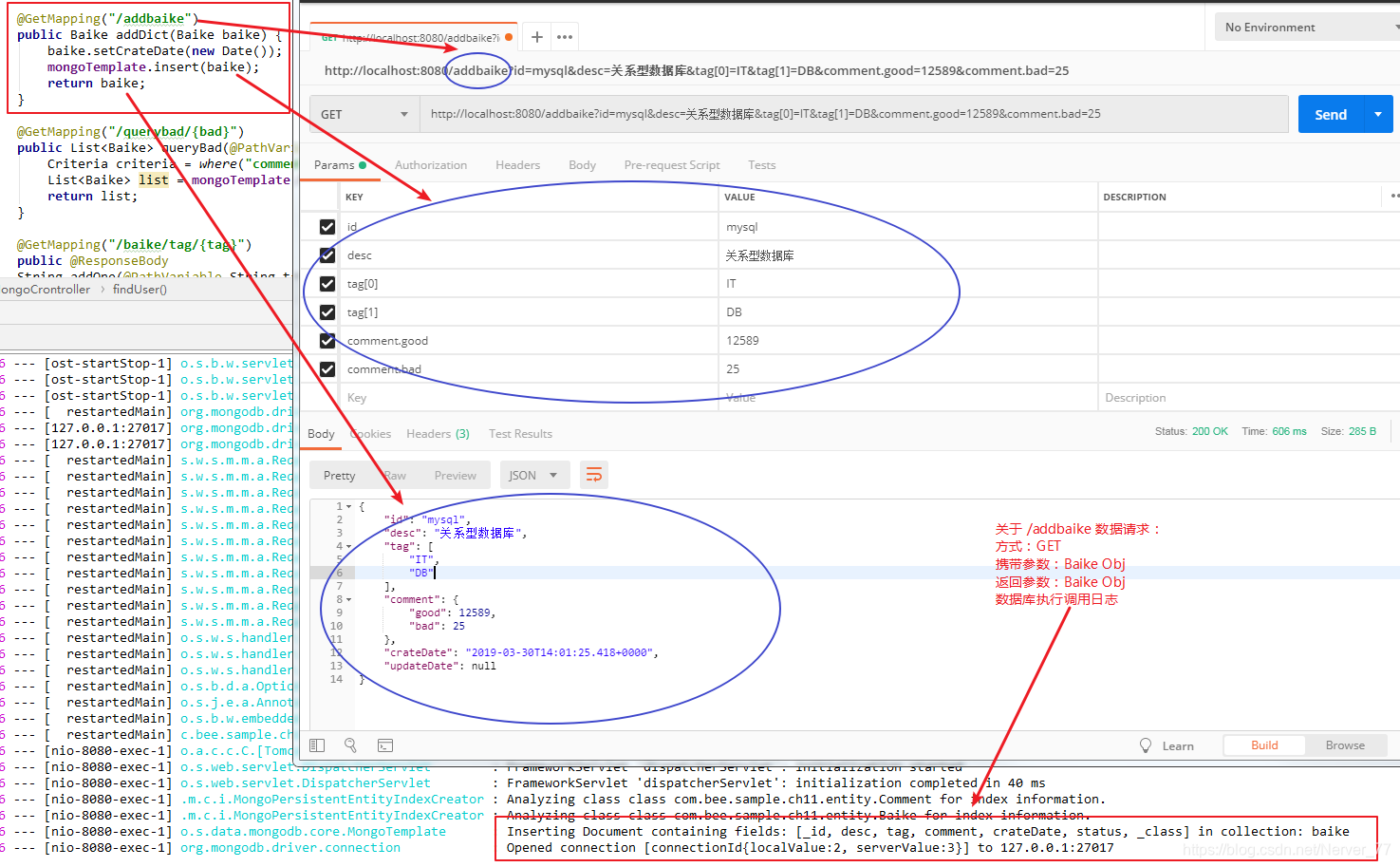Image resolution: width=1400 pixels, height=867 pixels.
Task: Click o.s.data.mongodb.core.MongoTemplate logger name in console
Action: (x=313, y=832)
